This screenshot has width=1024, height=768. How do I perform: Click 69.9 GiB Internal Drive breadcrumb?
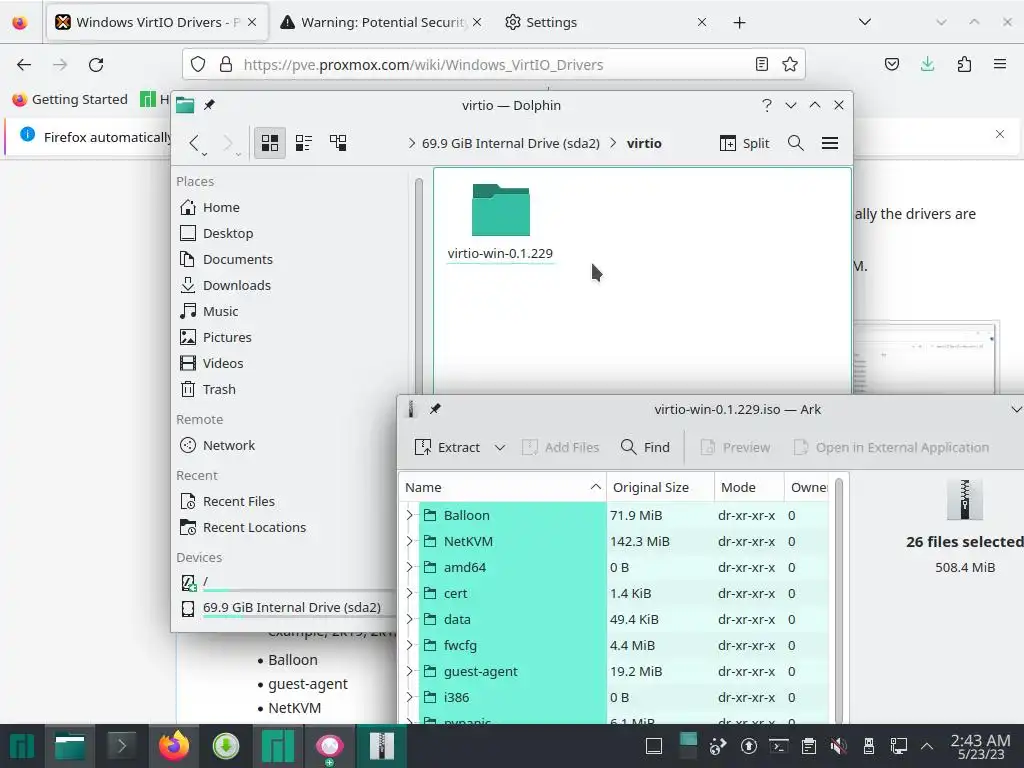[510, 143]
